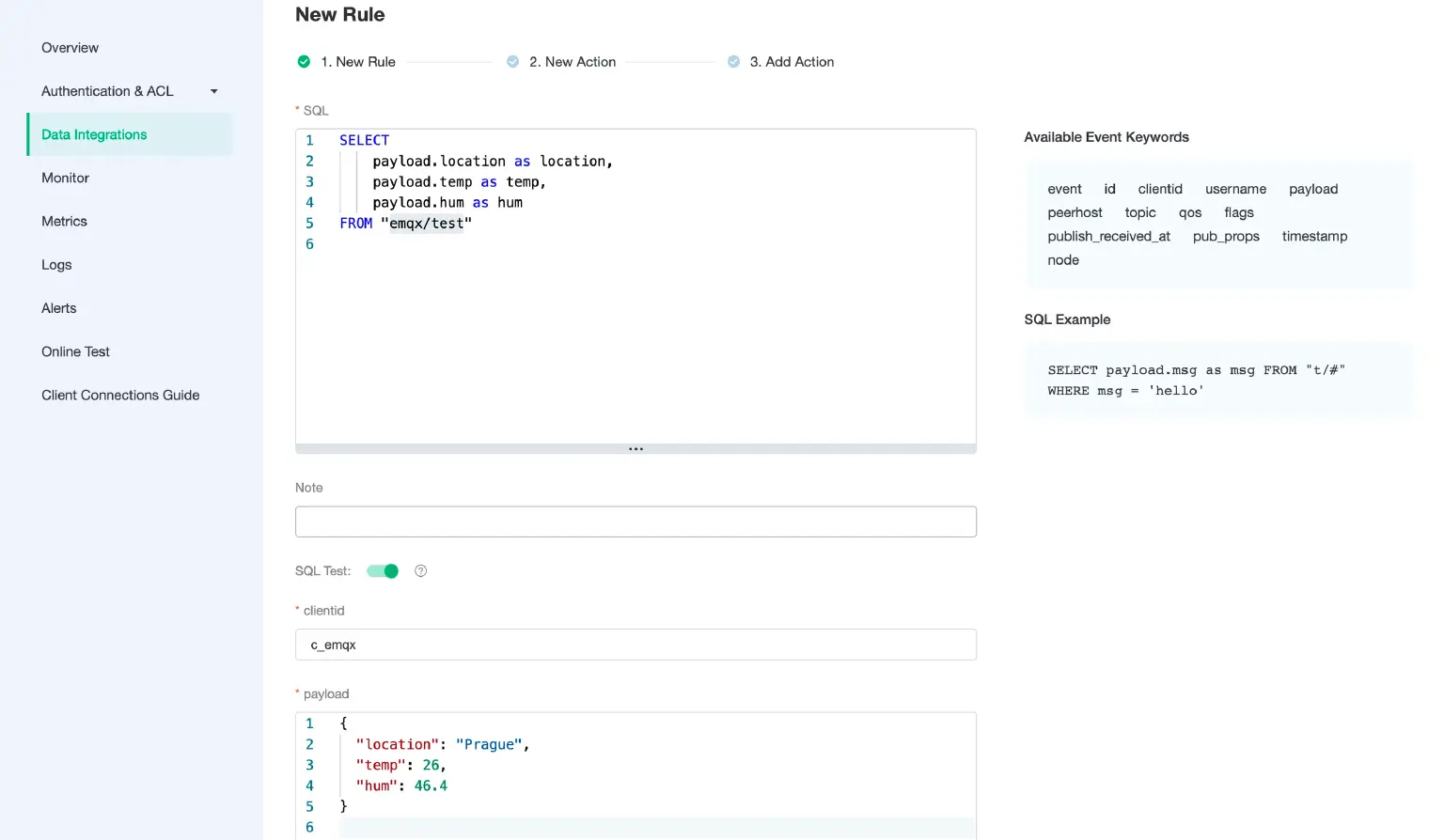Click the SQL Test help question icon
Viewport: 1444px width, 840px height.
(421, 571)
